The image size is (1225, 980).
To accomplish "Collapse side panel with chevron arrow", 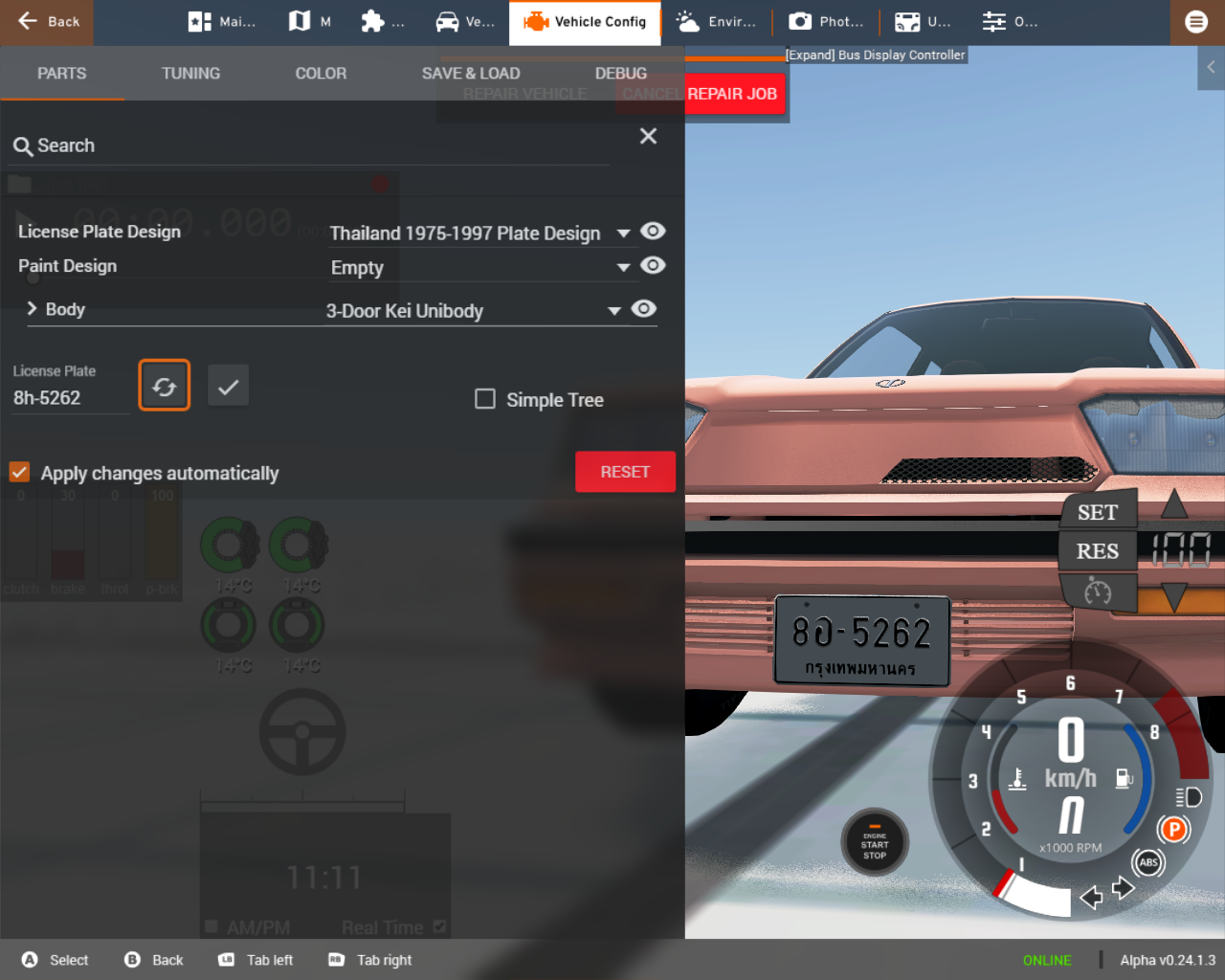I will (1211, 67).
